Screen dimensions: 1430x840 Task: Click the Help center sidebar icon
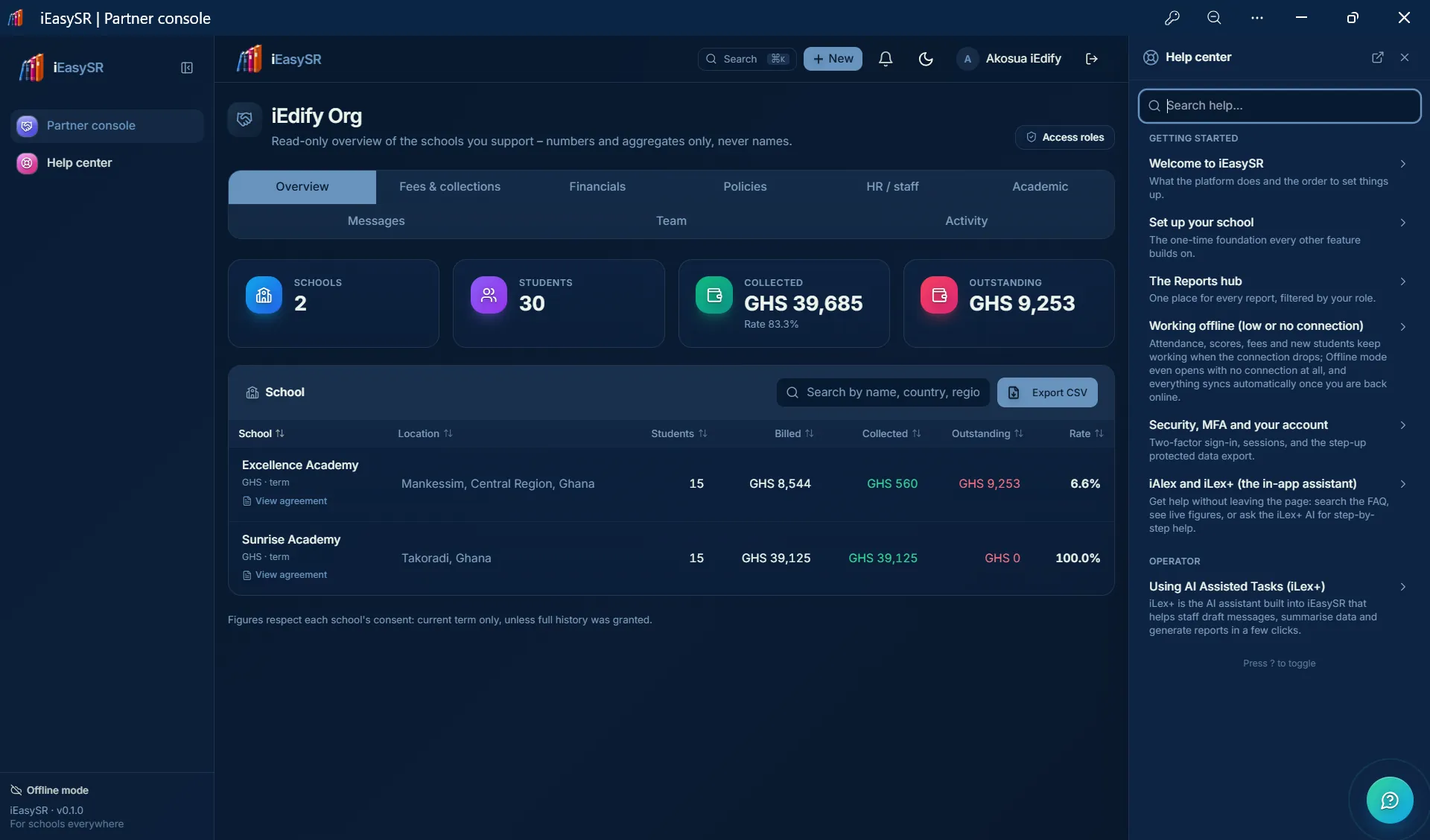pyautogui.click(x=28, y=163)
